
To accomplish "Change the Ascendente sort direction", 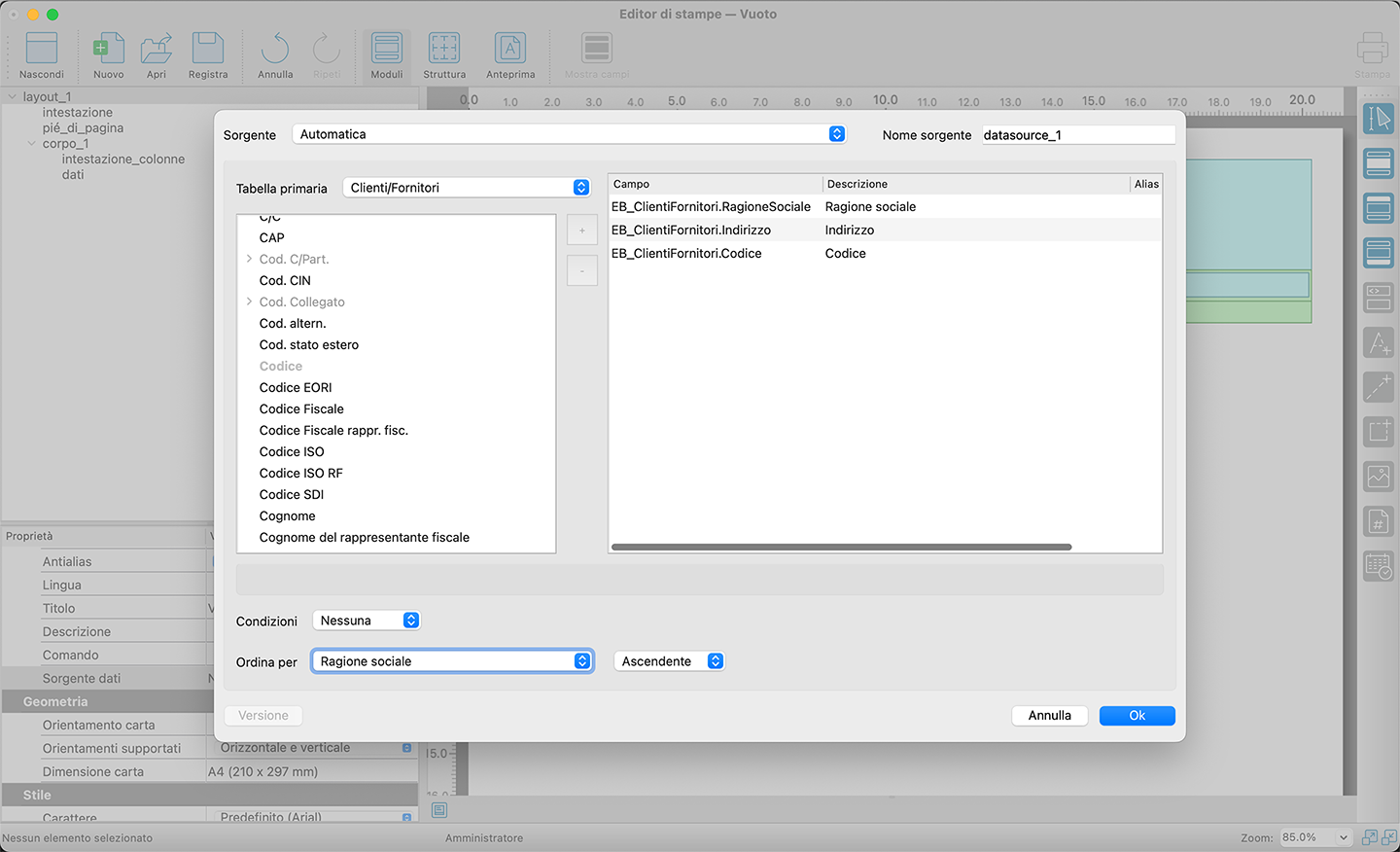I will pos(670,661).
